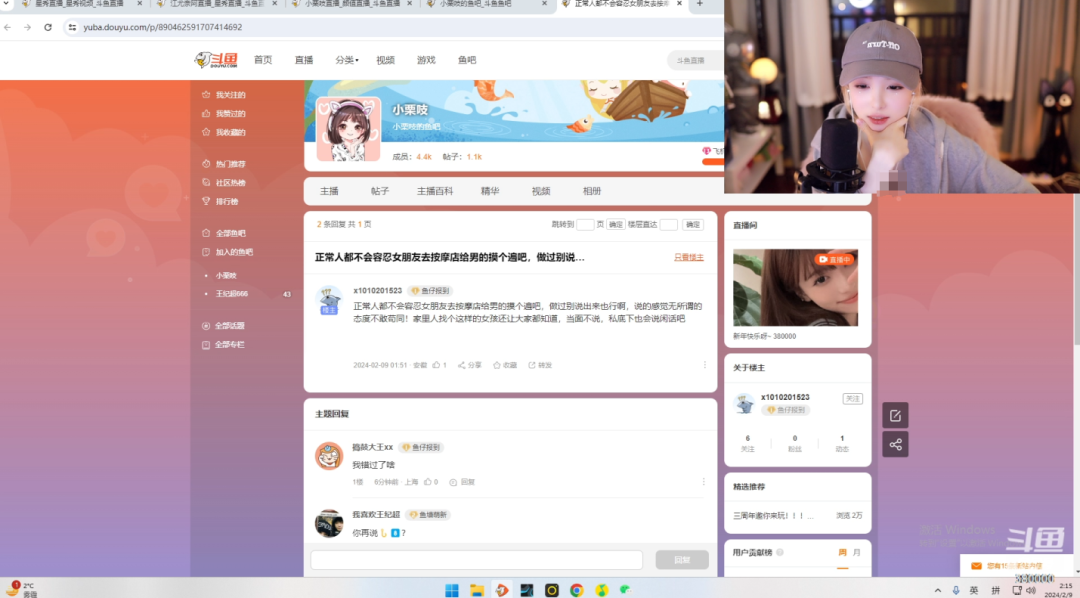The width and height of the screenshot is (1080, 598).
Task: Click the 排行榜 trophy icon in sidebar
Action: pyautogui.click(x=206, y=201)
